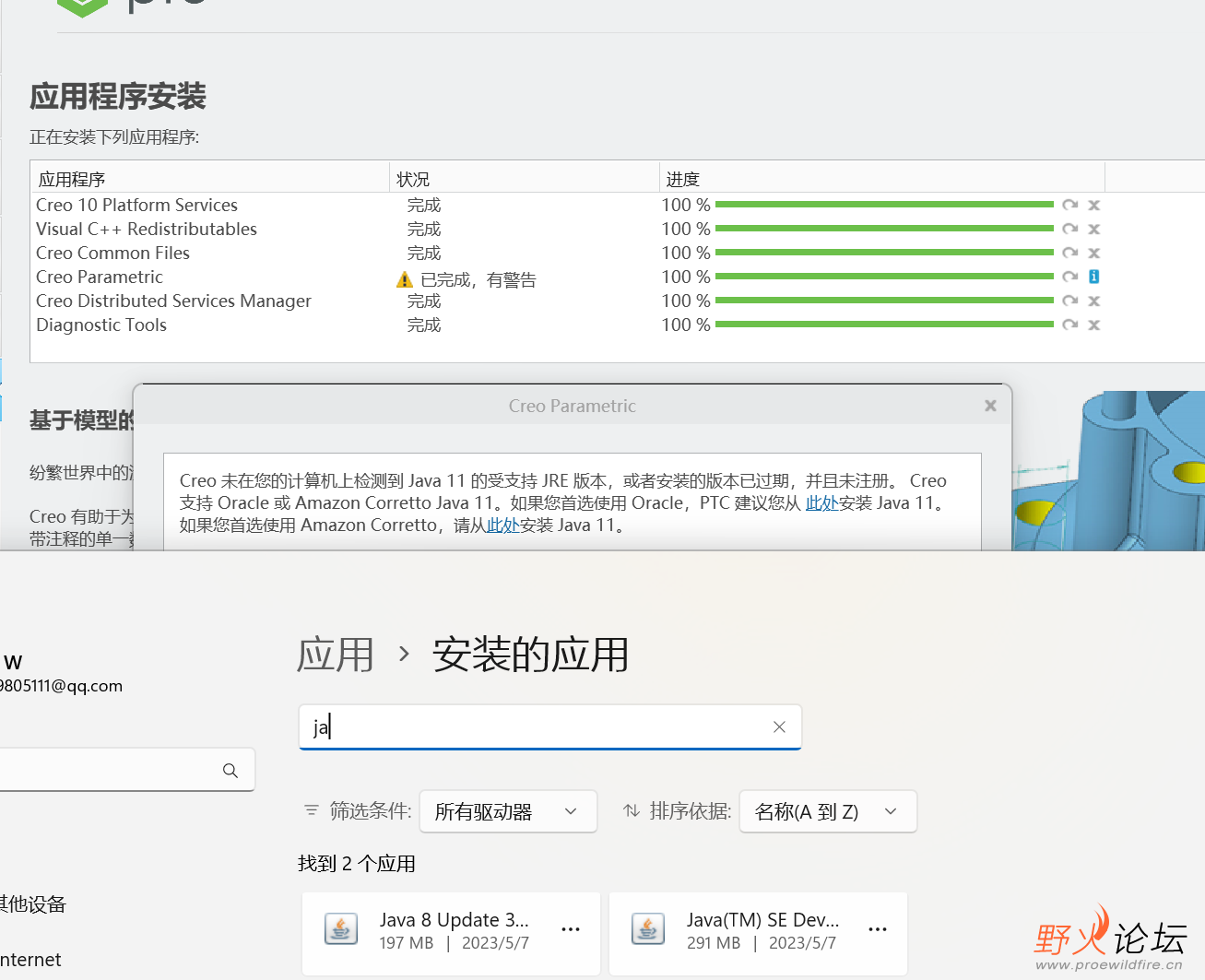This screenshot has height=980, width=1205.
Task: Click the settings search magnifier icon
Action: [230, 770]
